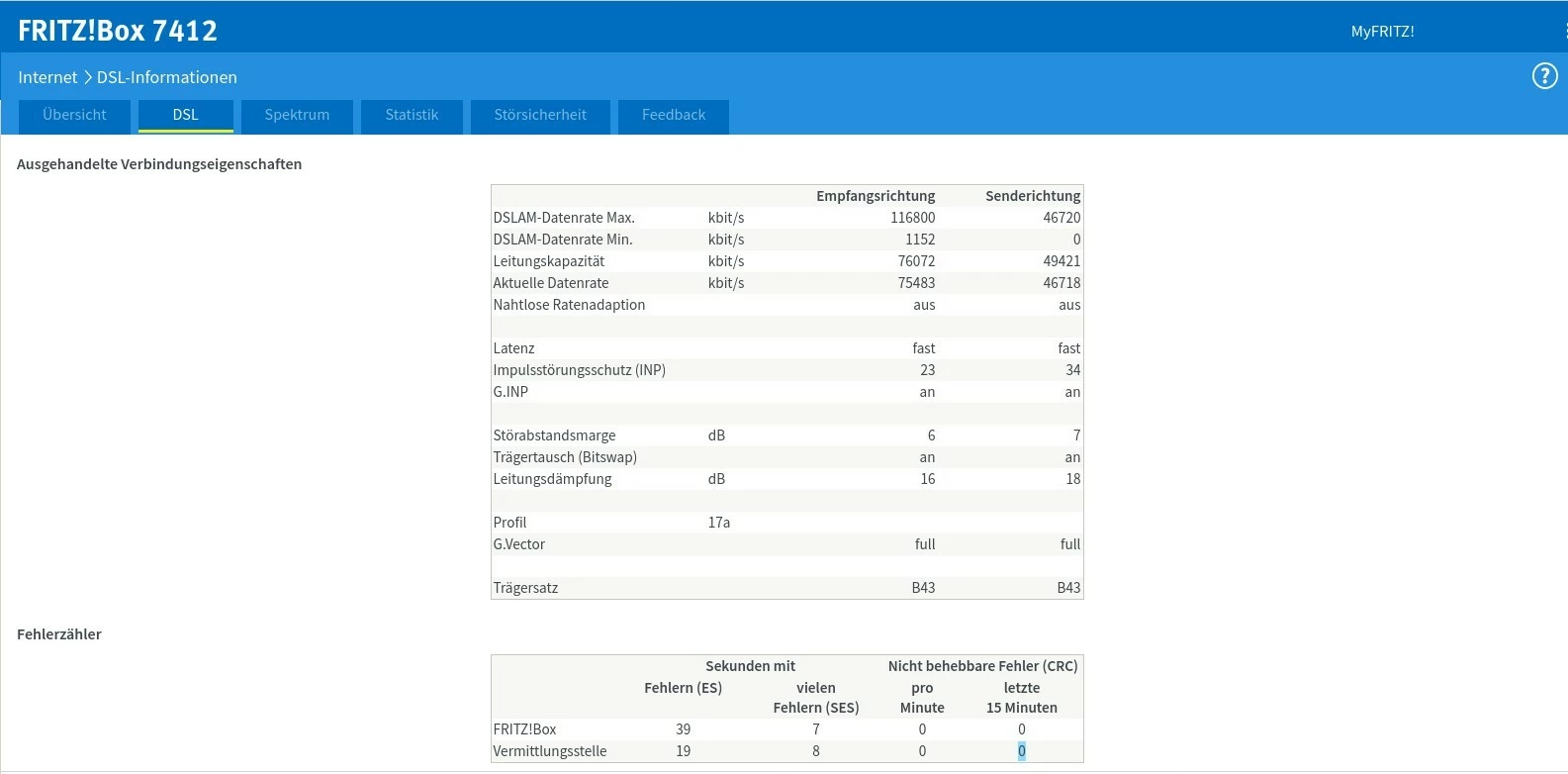
Task: Click the Störabstandsmarge row label
Action: pos(554,435)
